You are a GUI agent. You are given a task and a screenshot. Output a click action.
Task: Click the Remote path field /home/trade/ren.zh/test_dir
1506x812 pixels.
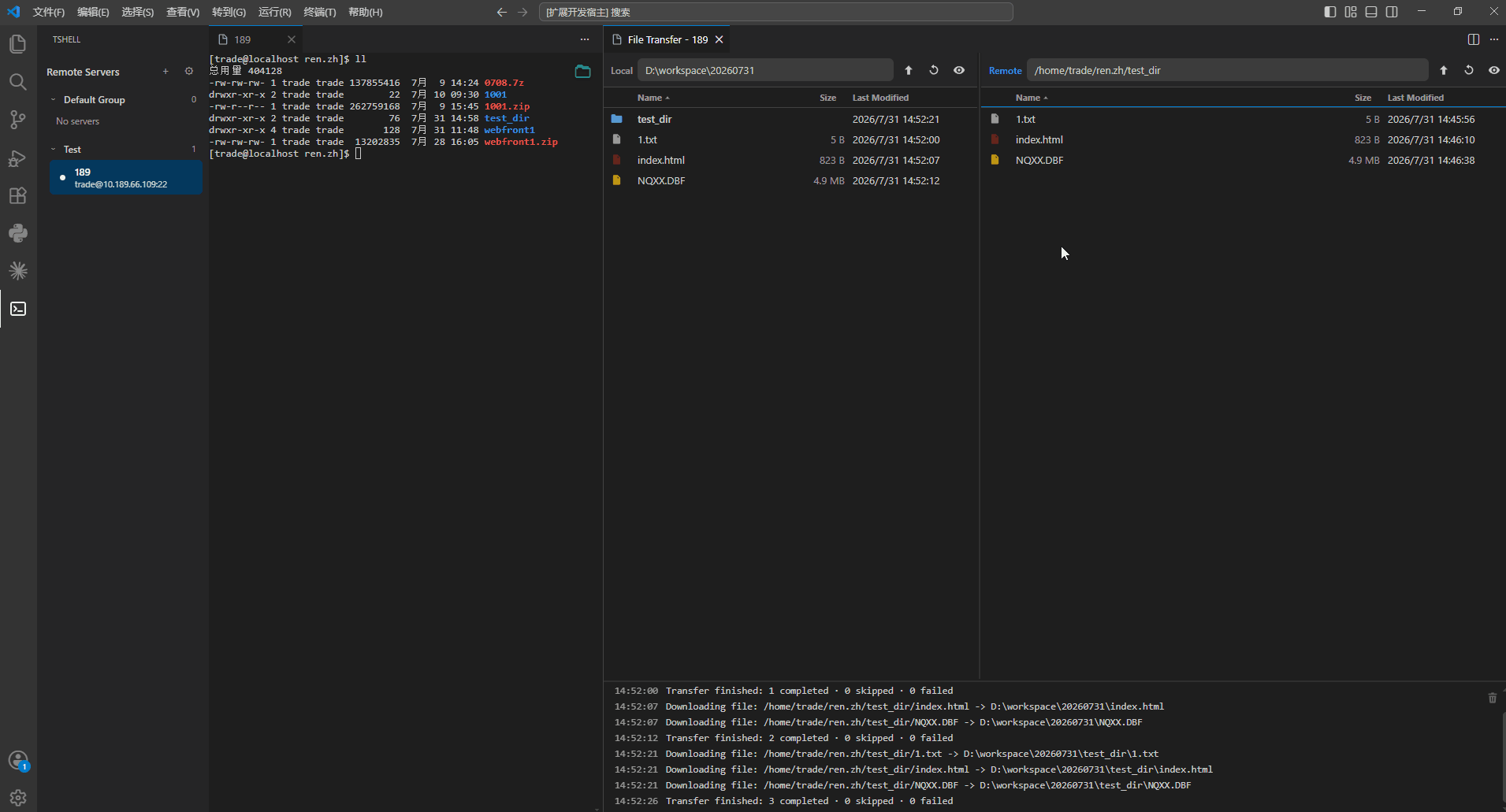tap(1227, 70)
